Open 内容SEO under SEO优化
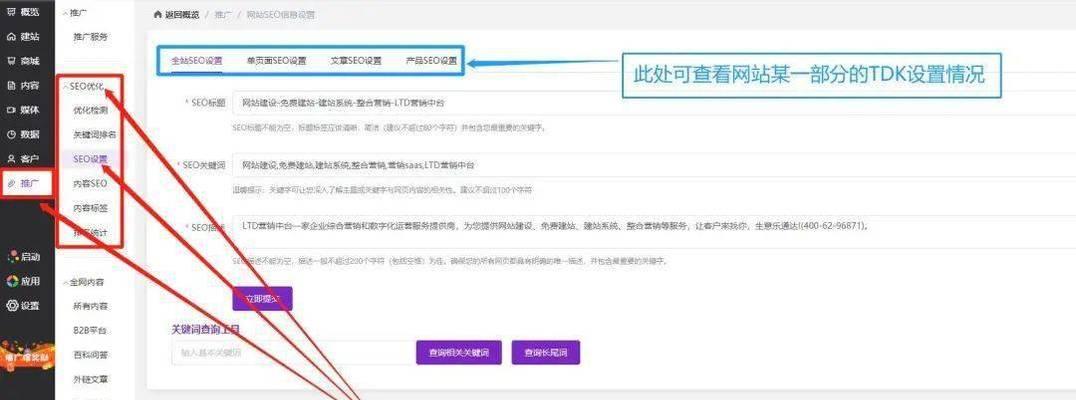 point(90,183)
